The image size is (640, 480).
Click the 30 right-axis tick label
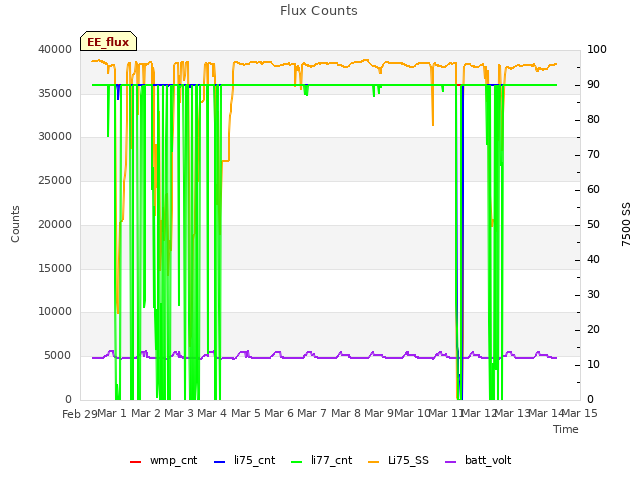(x=593, y=294)
